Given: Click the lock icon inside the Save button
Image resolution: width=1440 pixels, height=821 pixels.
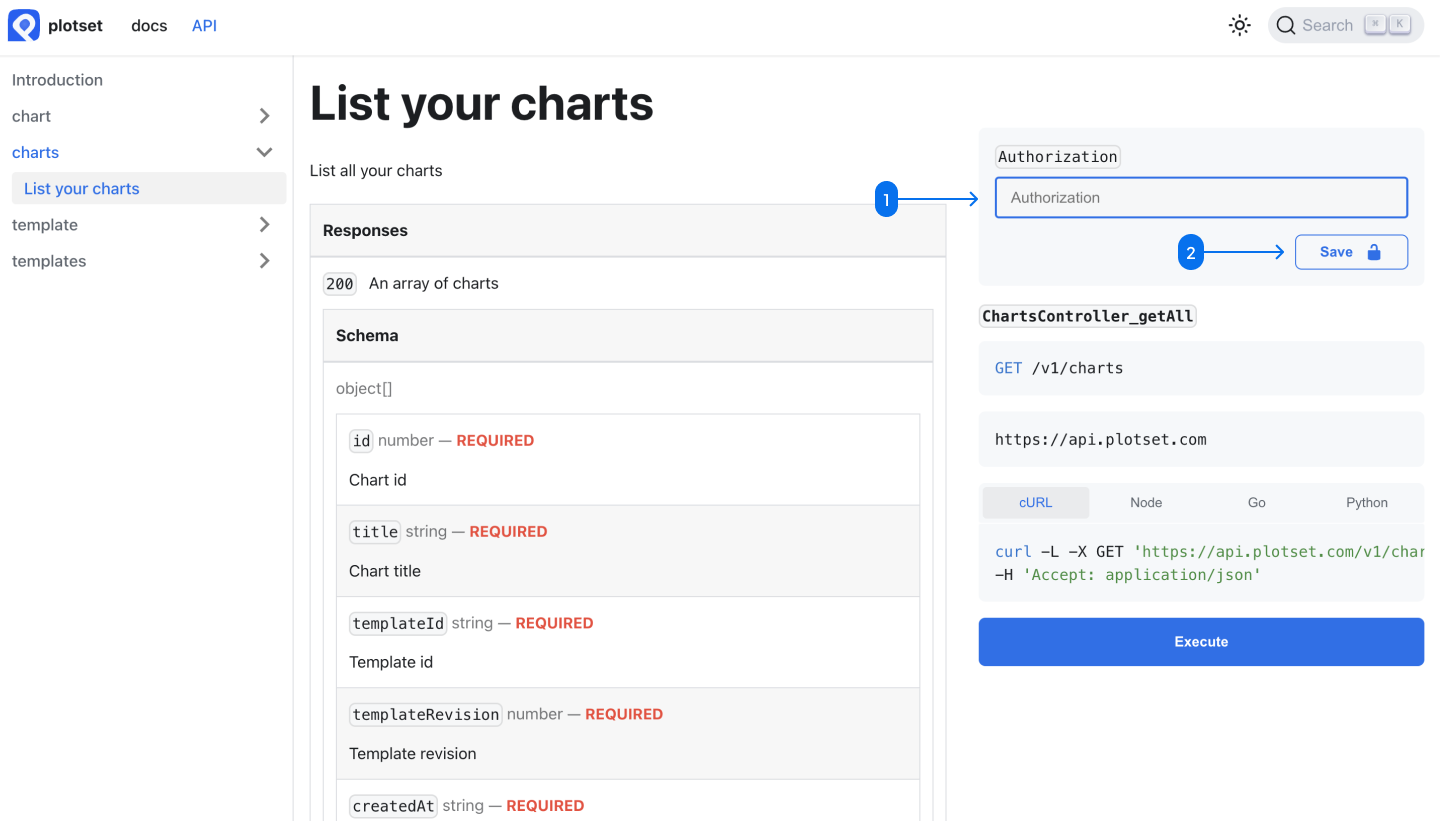Looking at the screenshot, I should click(x=1374, y=251).
